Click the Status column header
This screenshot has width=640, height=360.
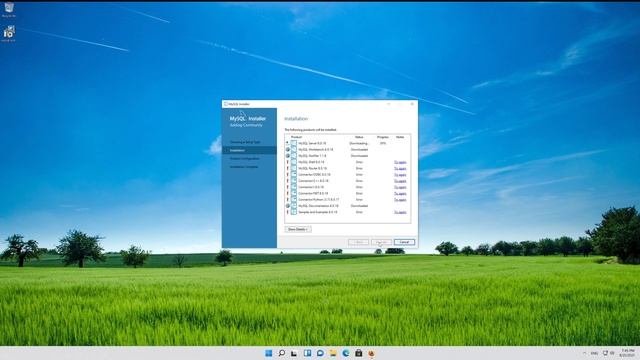[x=359, y=137]
